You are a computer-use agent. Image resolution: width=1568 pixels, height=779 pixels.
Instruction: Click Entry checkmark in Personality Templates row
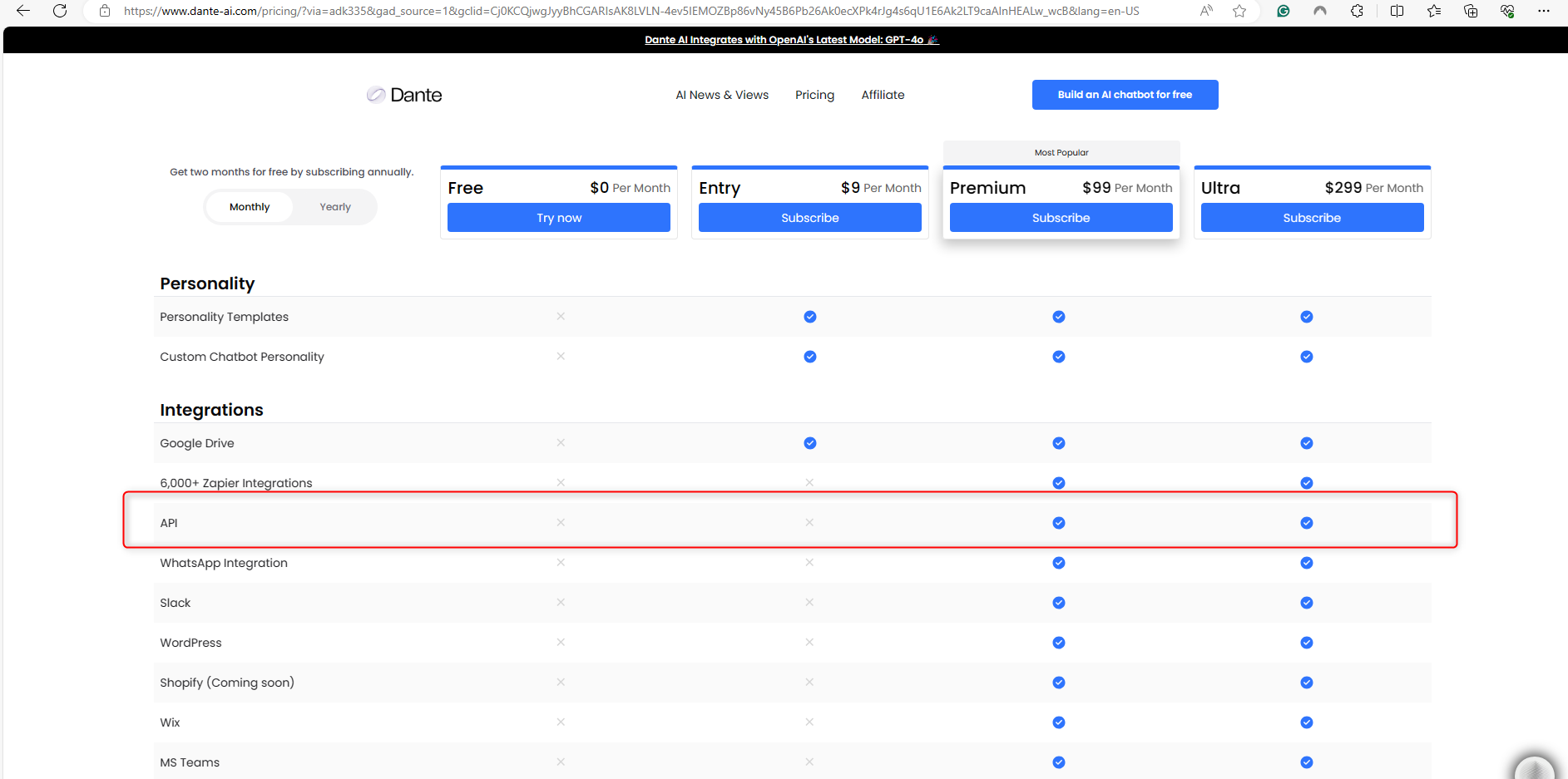[810, 317]
